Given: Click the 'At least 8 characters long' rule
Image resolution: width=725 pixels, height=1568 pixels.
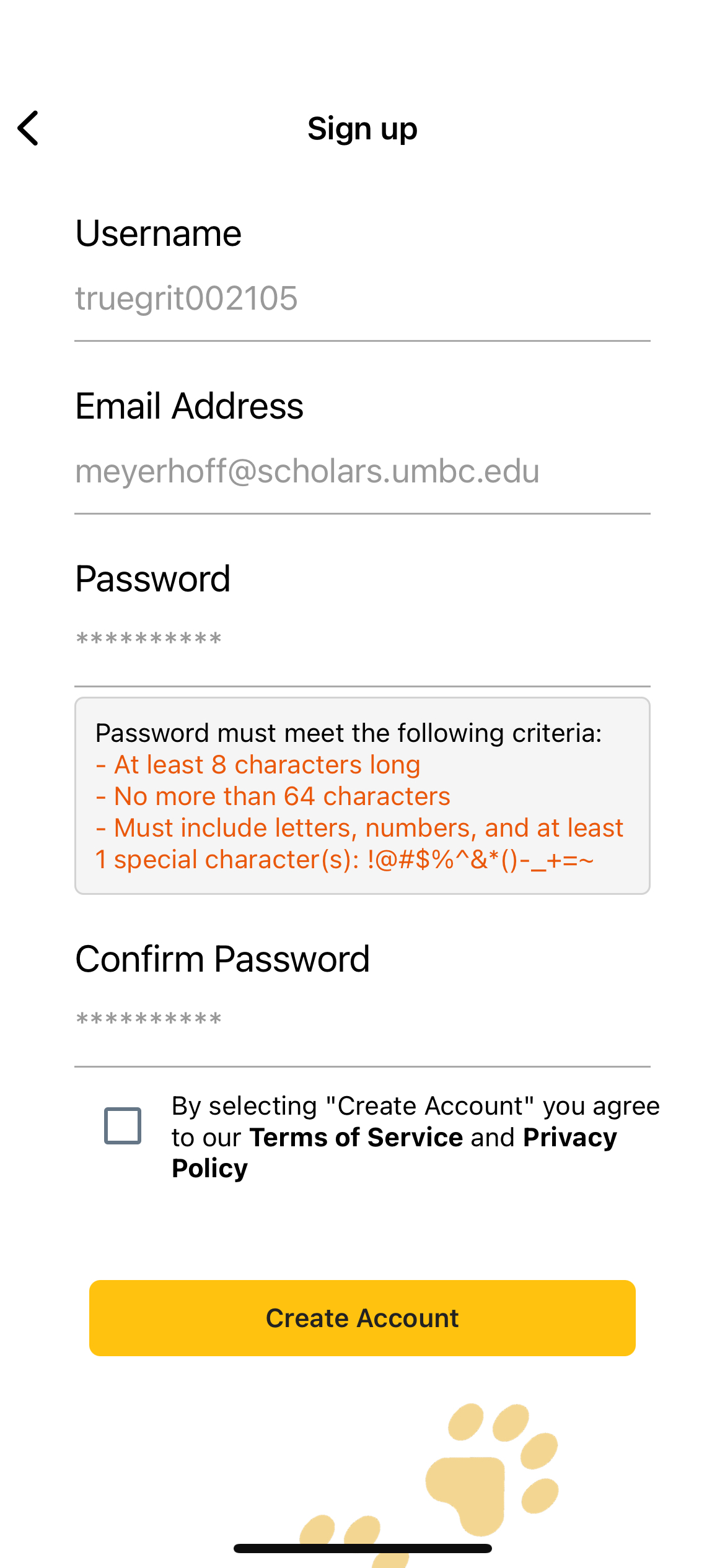Looking at the screenshot, I should click(x=266, y=765).
